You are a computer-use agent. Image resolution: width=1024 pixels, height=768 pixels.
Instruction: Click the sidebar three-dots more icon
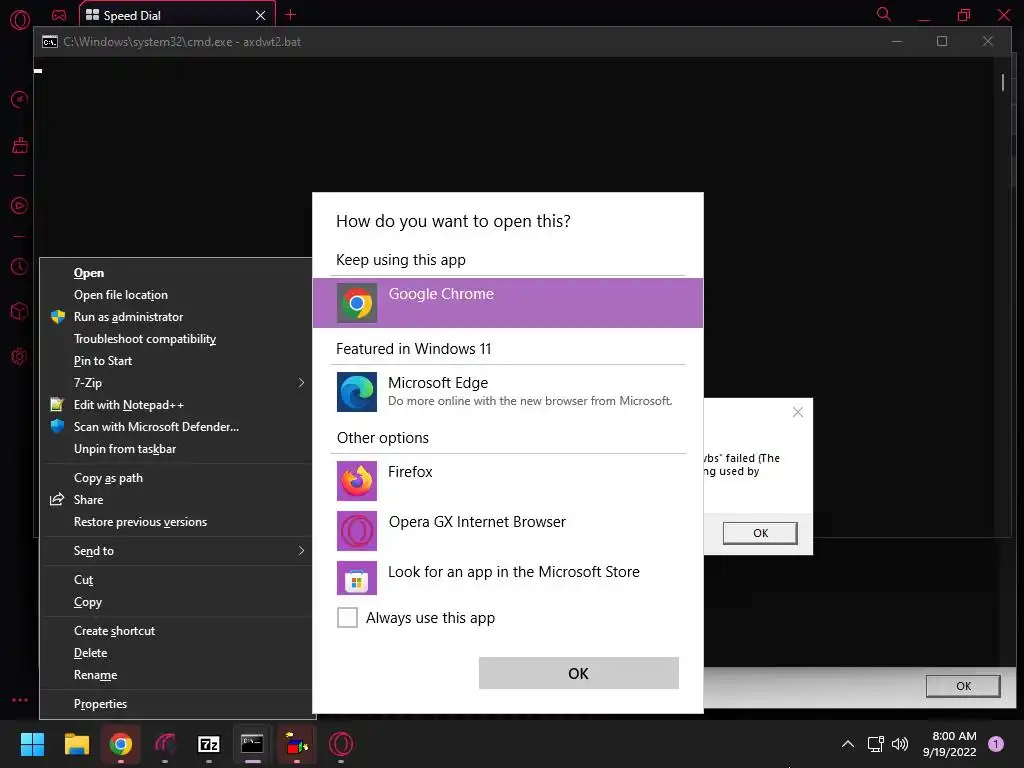click(x=20, y=699)
